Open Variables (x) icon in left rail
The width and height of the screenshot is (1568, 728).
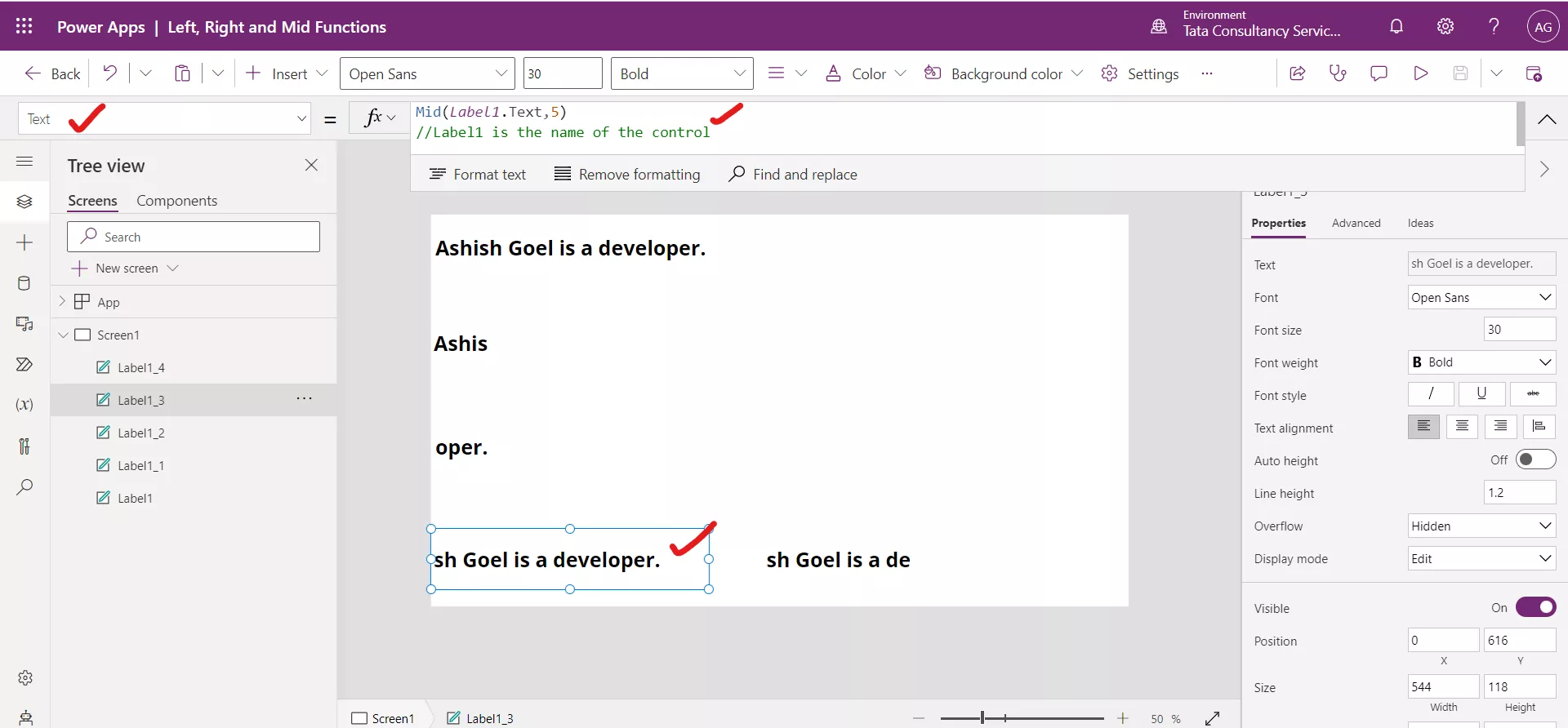24,405
